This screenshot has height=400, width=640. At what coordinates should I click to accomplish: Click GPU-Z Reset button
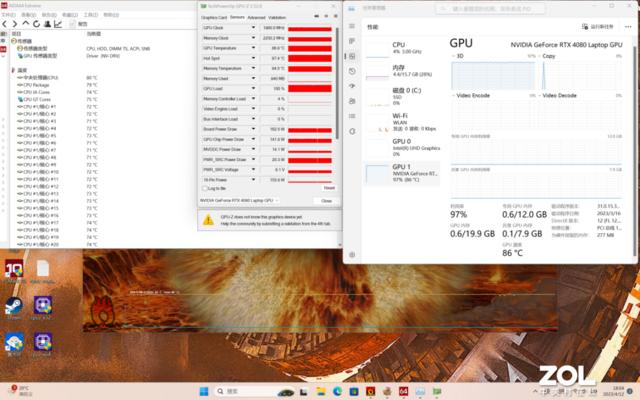coord(329,188)
